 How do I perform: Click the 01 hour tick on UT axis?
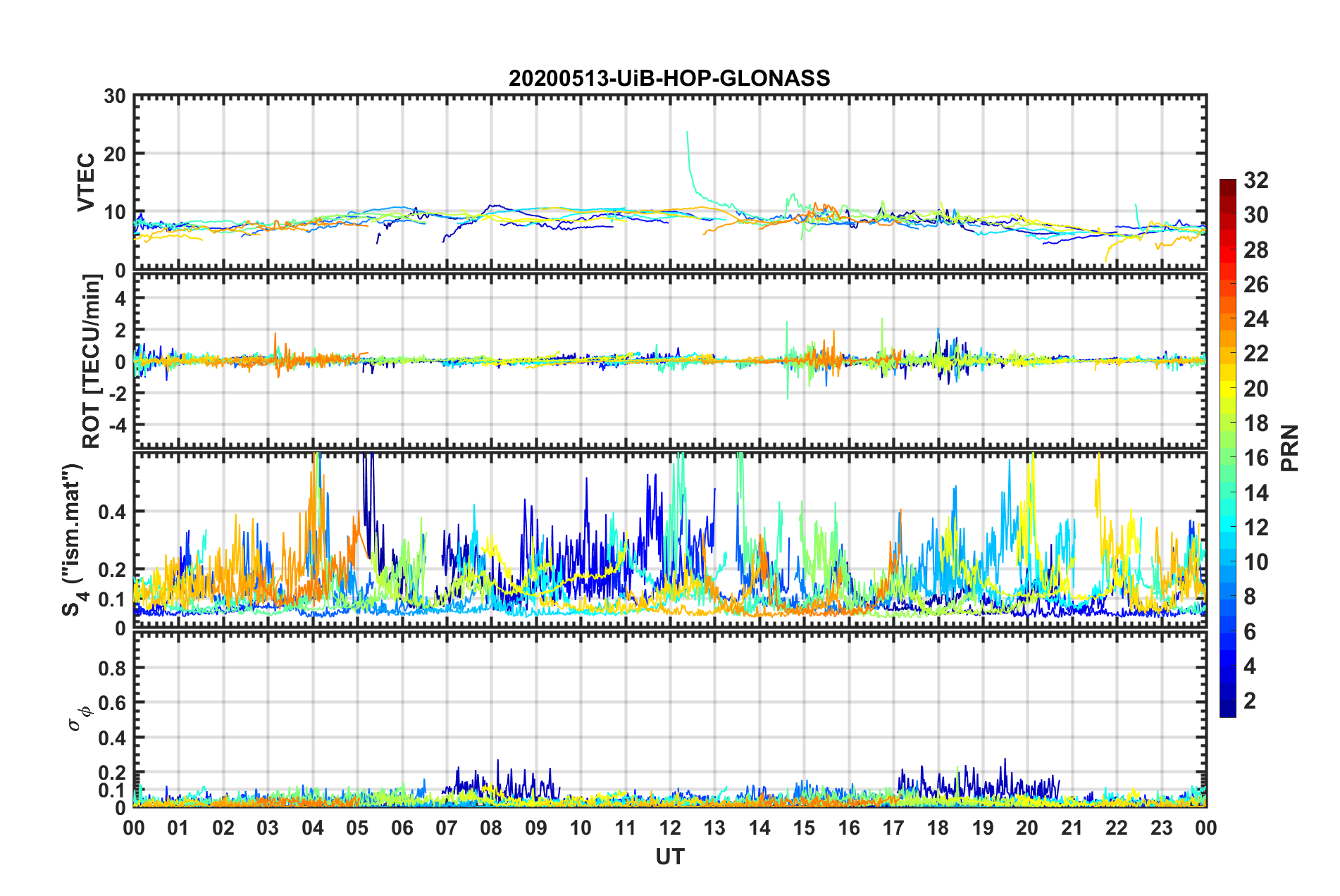[x=178, y=828]
